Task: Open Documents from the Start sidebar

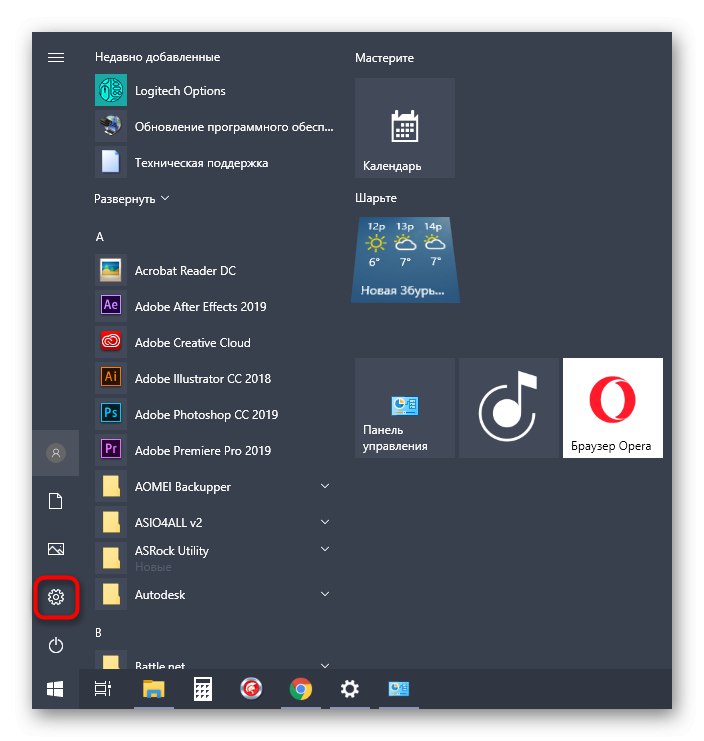Action: tap(56, 501)
